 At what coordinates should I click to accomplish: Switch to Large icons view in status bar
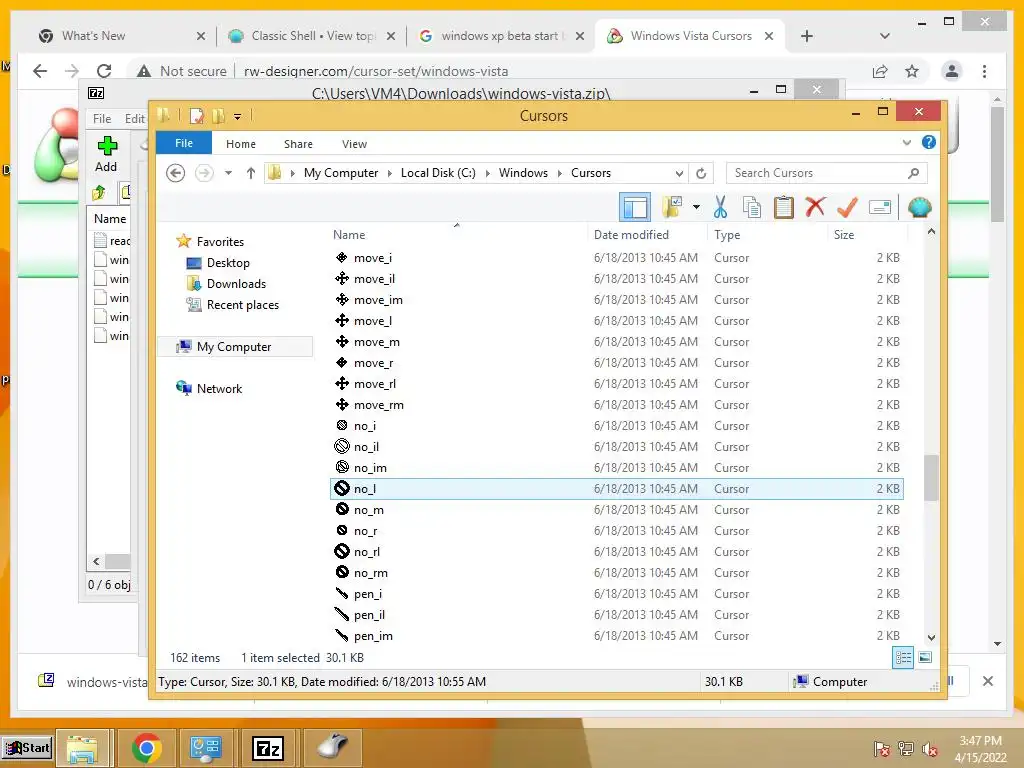coord(925,658)
